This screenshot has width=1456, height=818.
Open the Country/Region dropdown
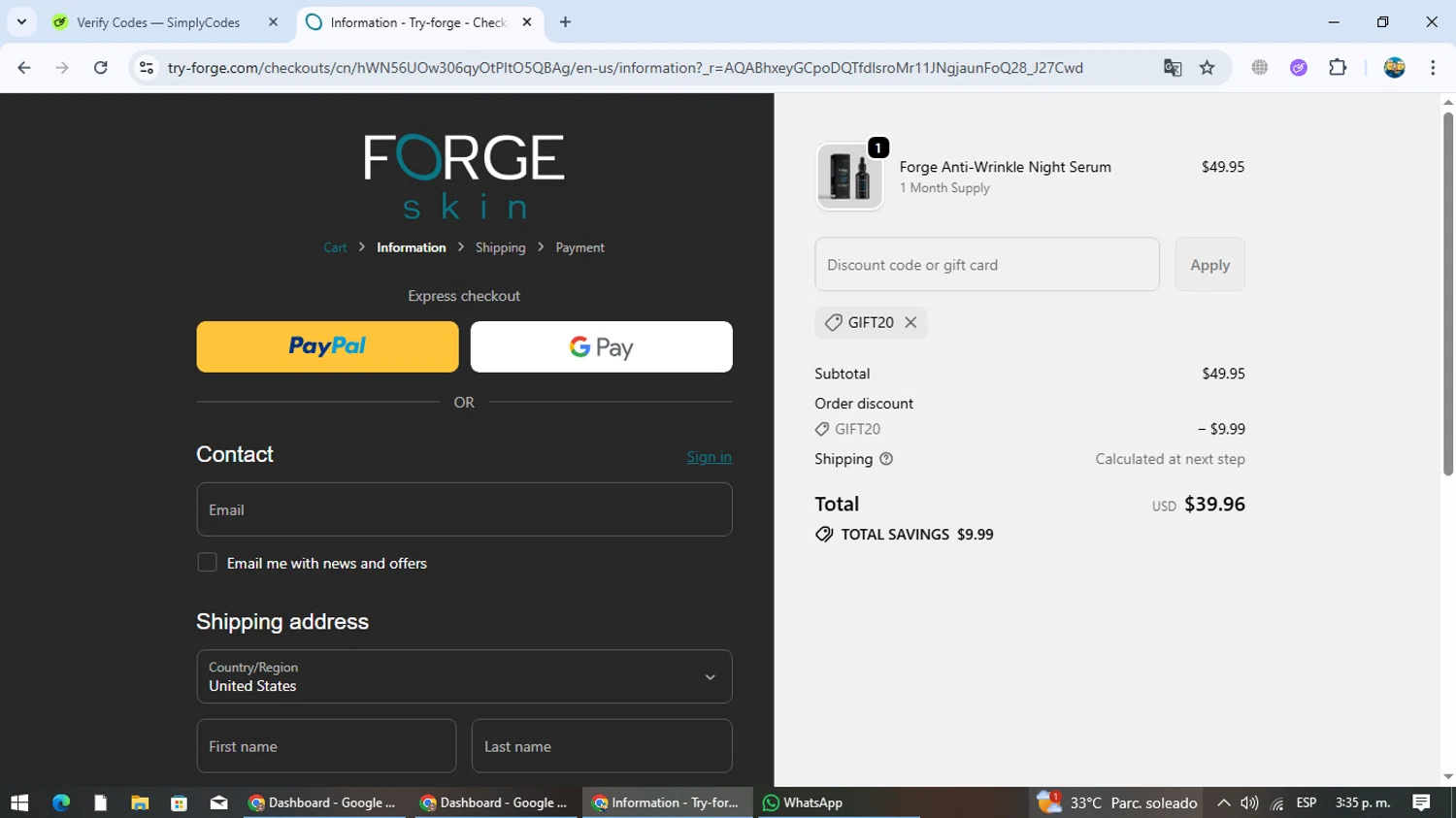464,676
